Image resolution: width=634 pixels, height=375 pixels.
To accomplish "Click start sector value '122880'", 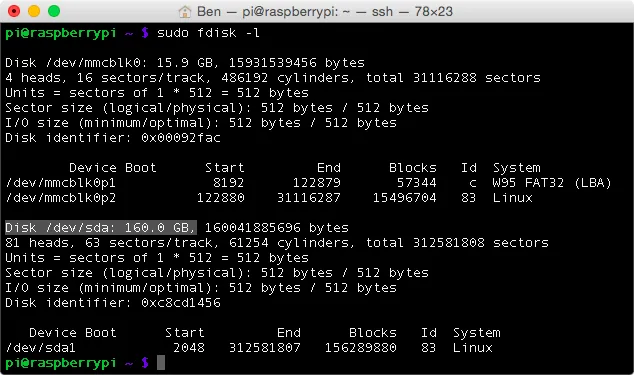I will [x=220, y=198].
